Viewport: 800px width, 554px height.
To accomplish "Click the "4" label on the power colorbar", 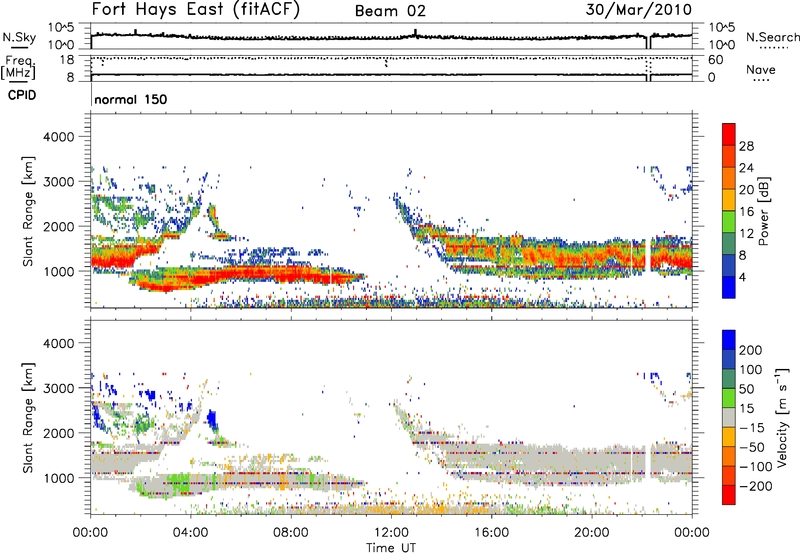I will tap(742, 277).
